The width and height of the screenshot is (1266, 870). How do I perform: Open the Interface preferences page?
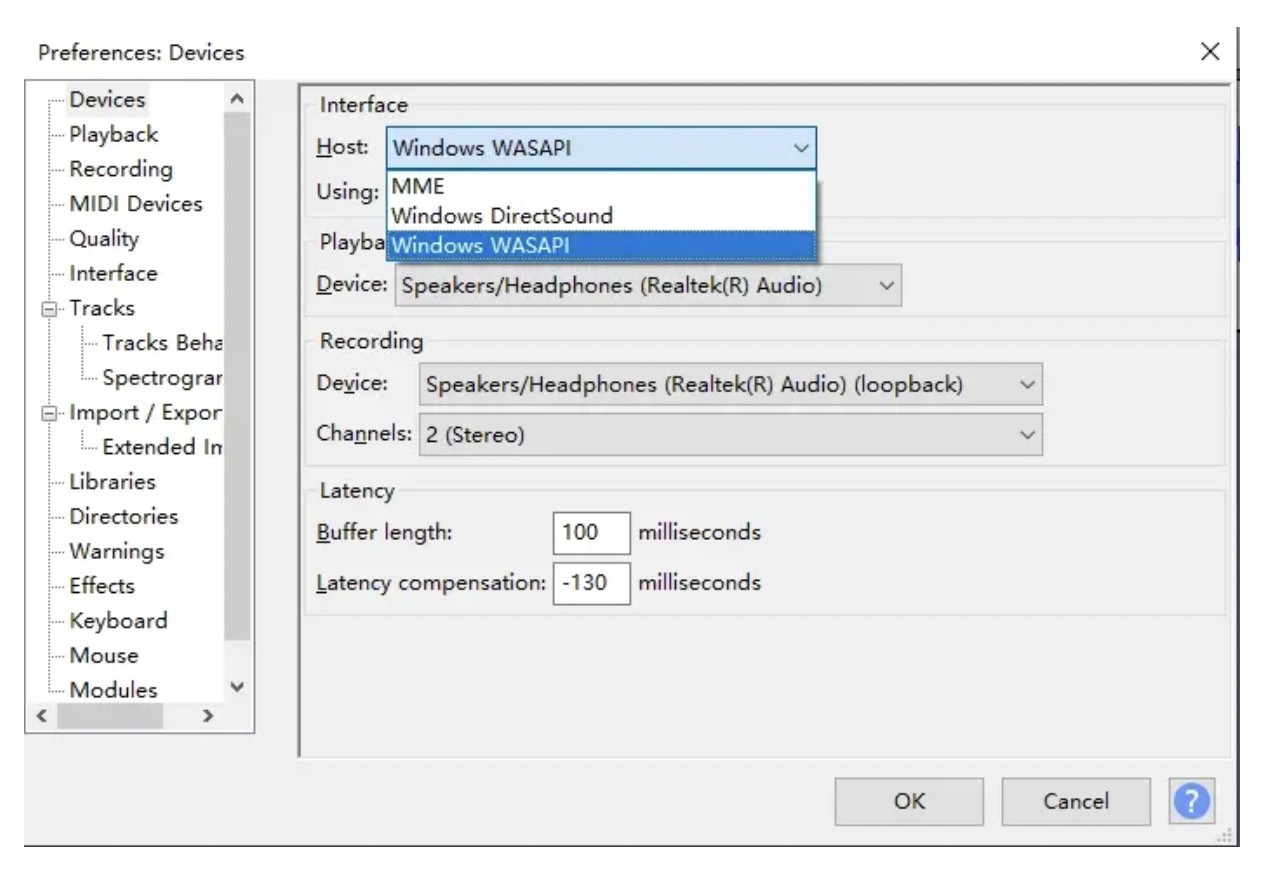(113, 273)
